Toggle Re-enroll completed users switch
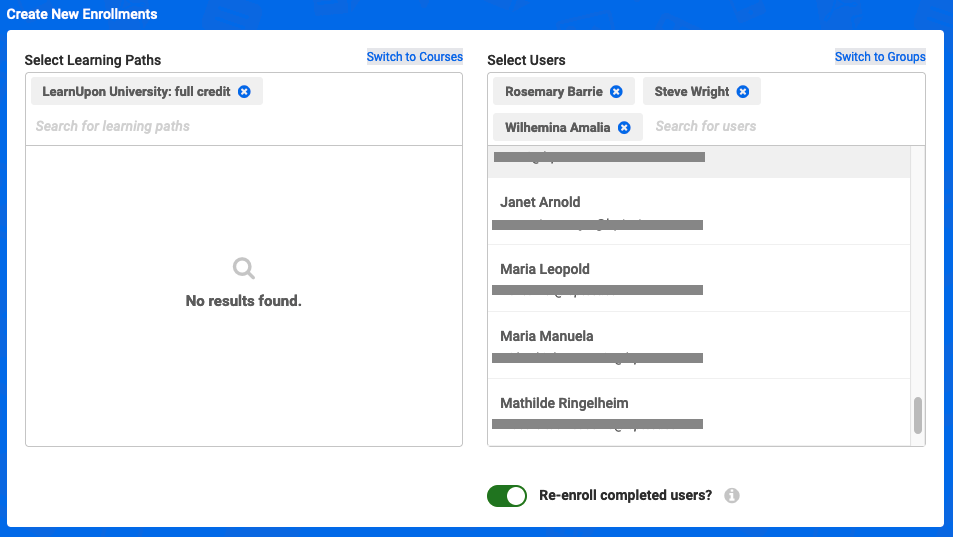Image resolution: width=953 pixels, height=537 pixels. click(507, 496)
